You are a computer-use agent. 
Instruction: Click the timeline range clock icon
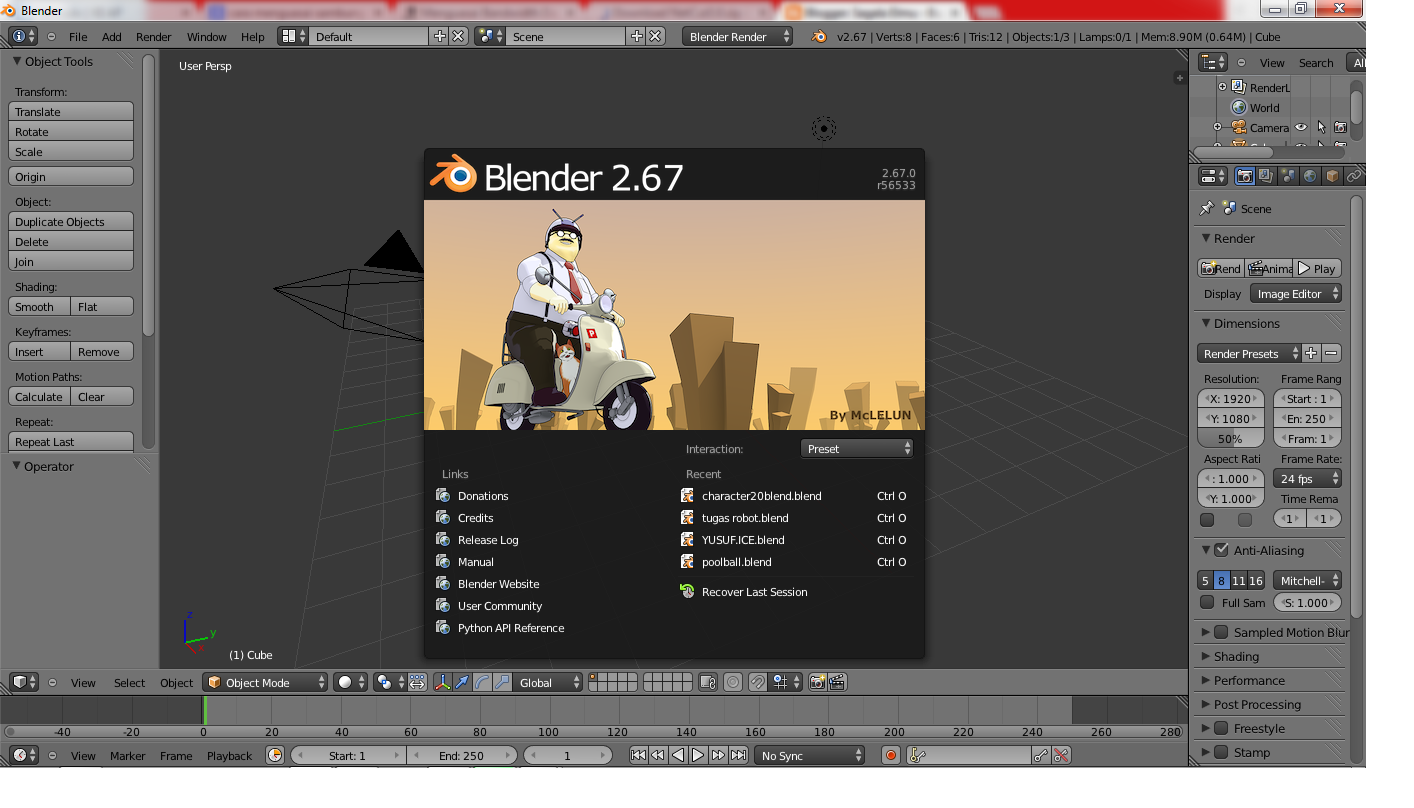click(x=275, y=755)
